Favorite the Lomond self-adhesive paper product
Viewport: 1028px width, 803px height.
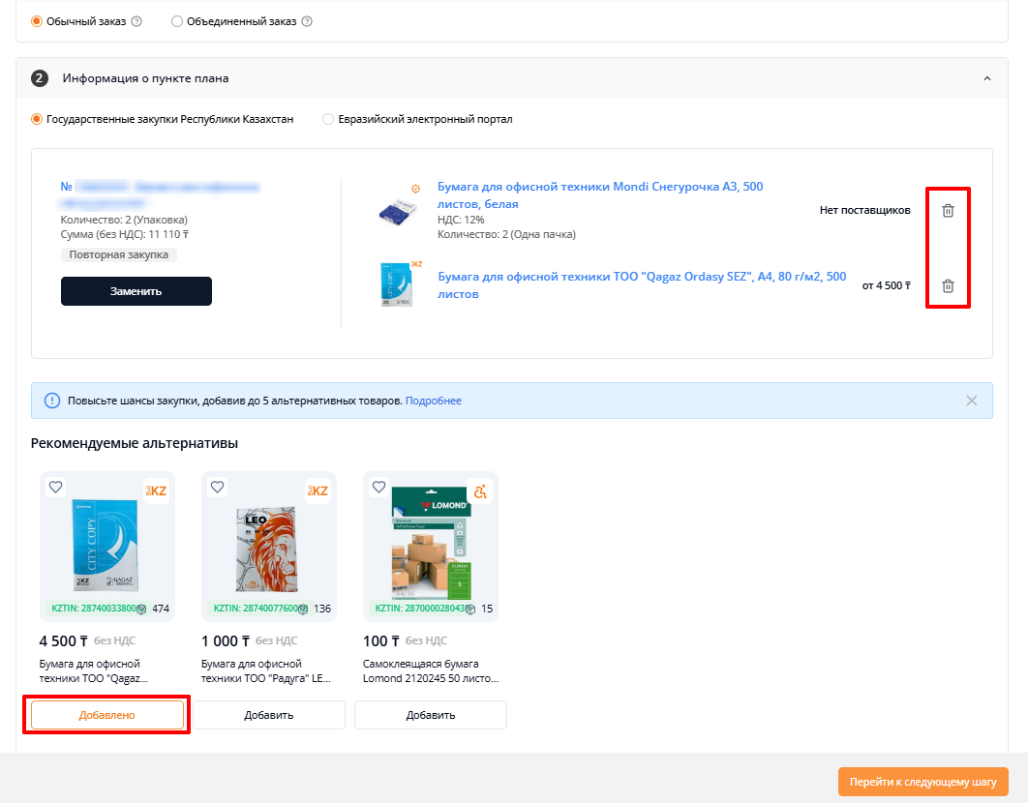[379, 487]
